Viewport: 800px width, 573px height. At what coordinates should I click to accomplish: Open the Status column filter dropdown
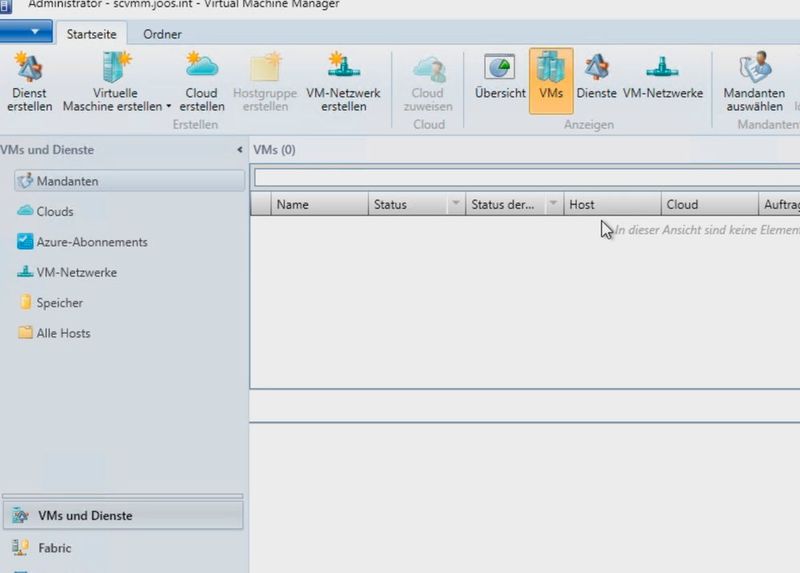point(455,205)
